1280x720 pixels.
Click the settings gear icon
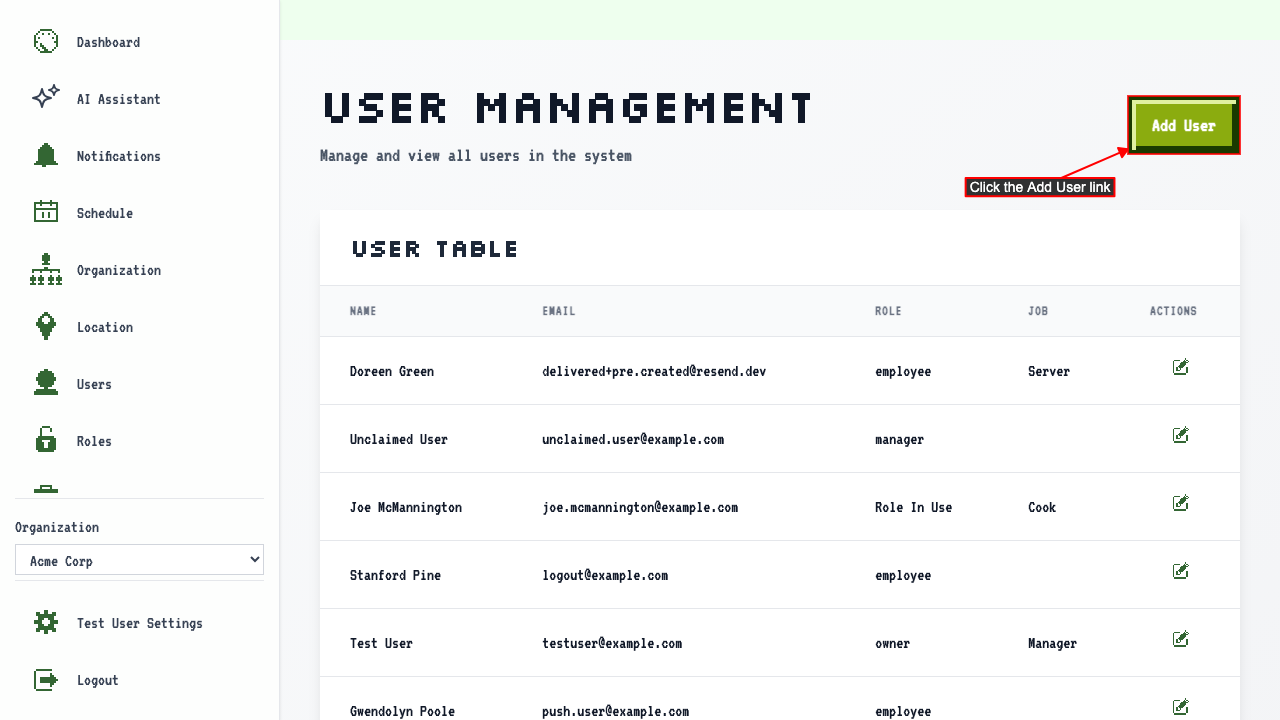(x=46, y=623)
